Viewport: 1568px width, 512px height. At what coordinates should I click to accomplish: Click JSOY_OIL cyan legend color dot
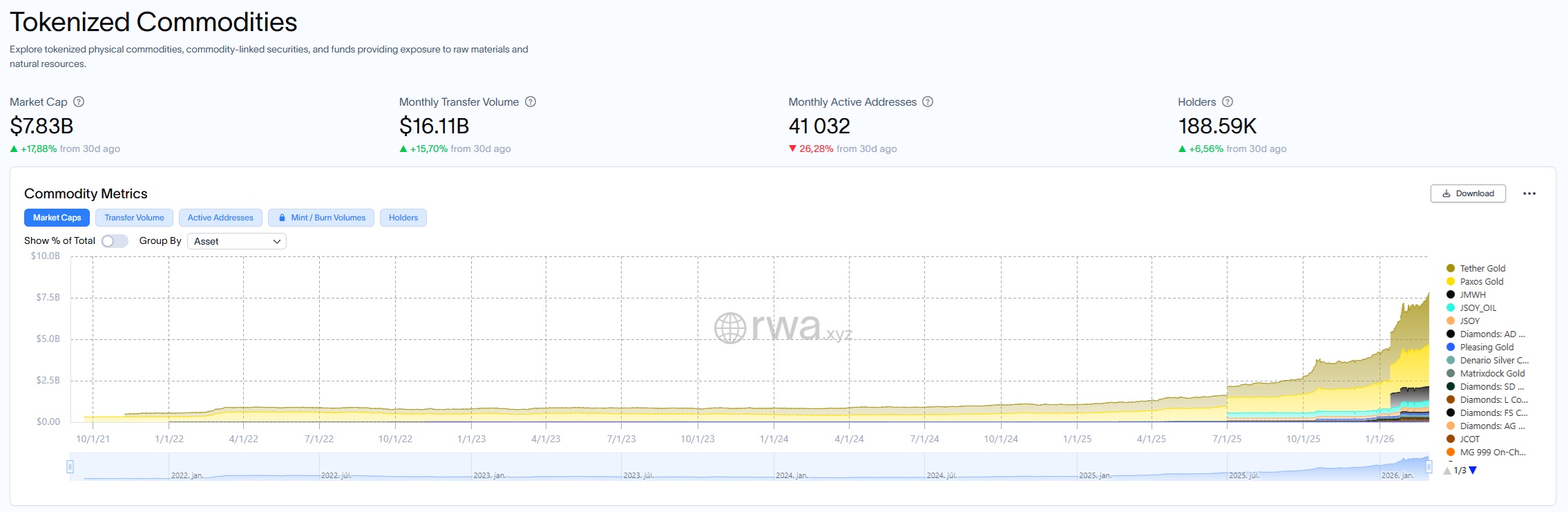coord(1451,307)
